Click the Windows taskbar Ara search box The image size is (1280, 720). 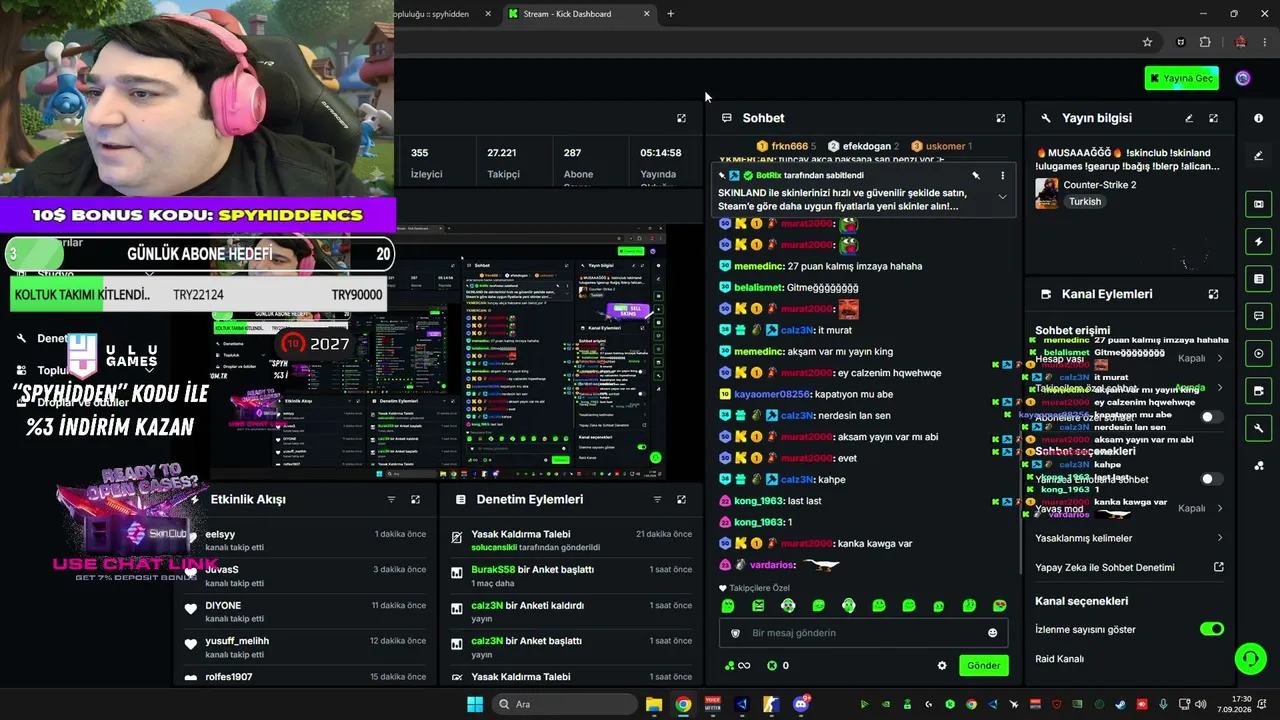pos(564,704)
